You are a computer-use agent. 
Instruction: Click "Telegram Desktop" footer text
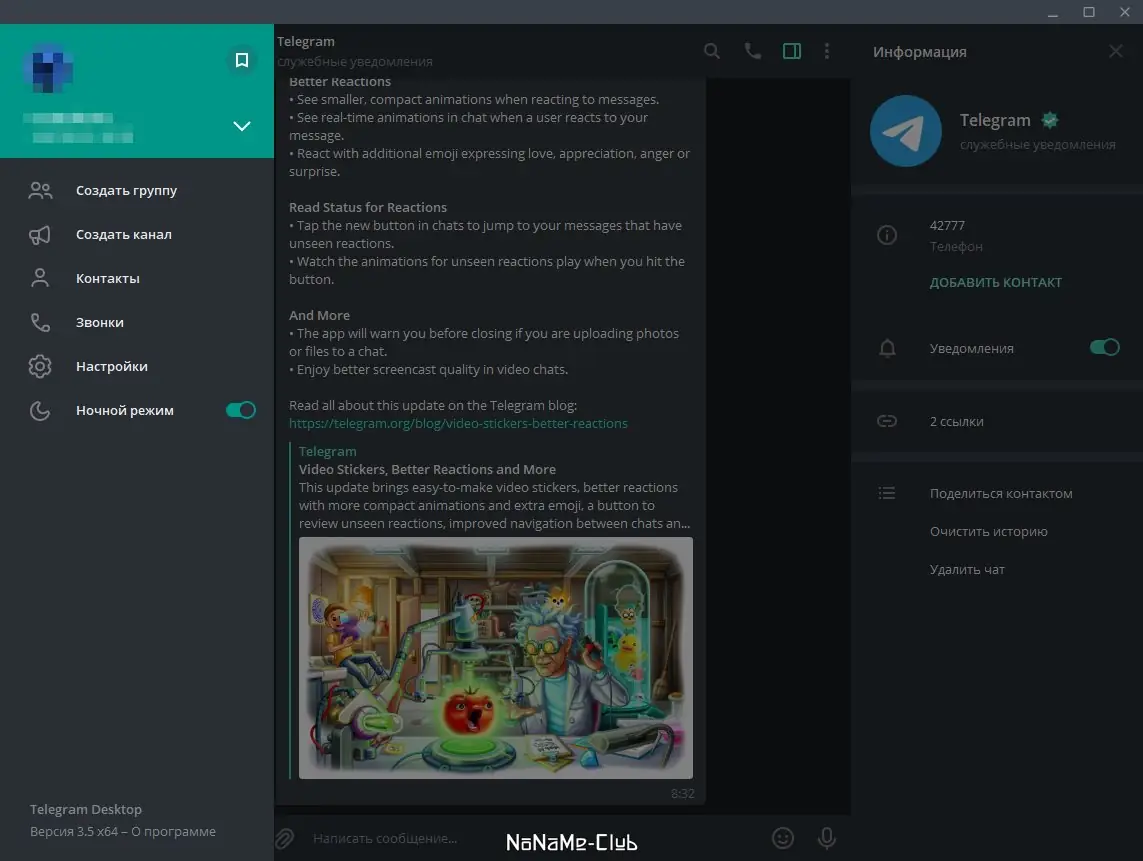coord(86,809)
